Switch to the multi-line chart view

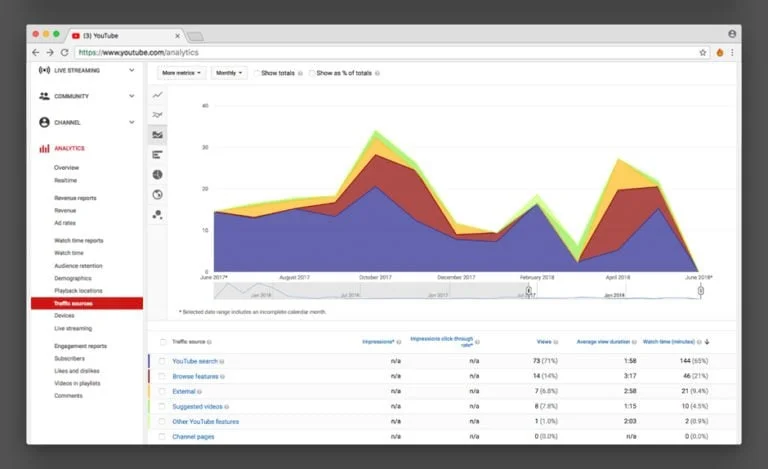(x=158, y=115)
